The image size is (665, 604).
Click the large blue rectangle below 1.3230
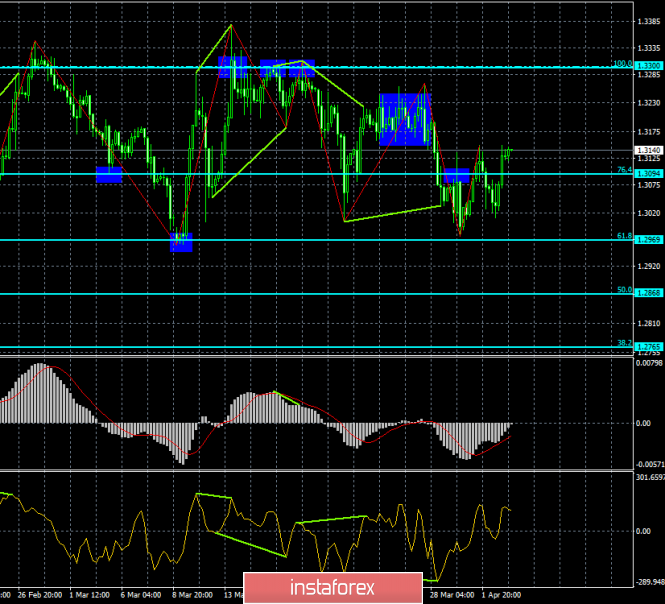point(405,119)
